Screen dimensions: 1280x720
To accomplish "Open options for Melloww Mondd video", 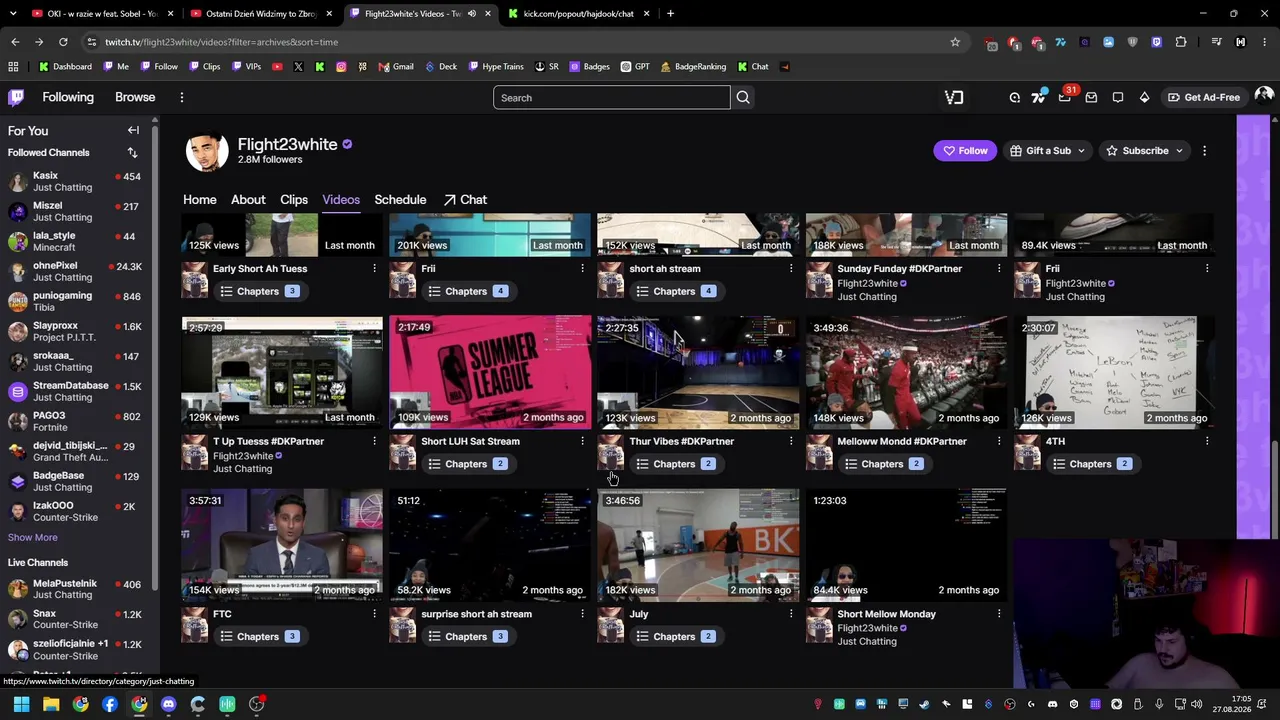I will pos(998,441).
